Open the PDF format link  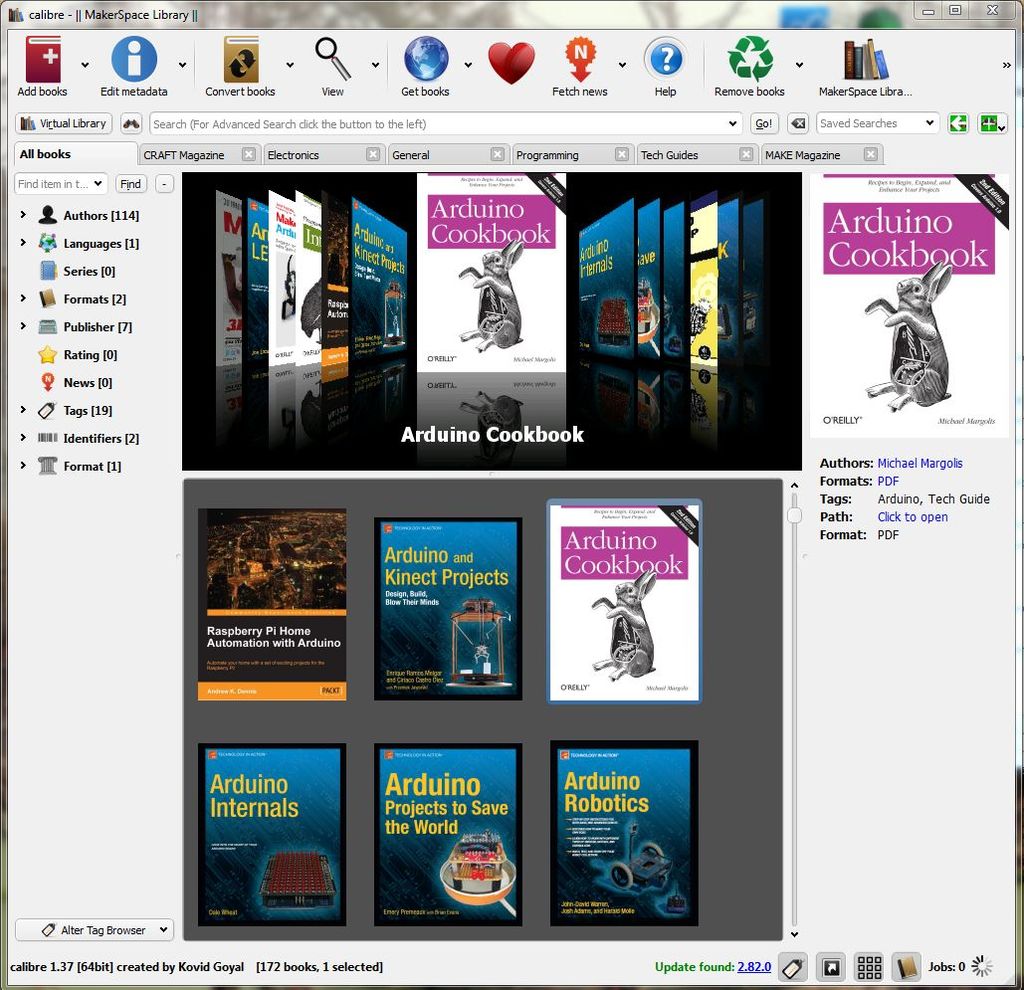pyautogui.click(x=888, y=481)
